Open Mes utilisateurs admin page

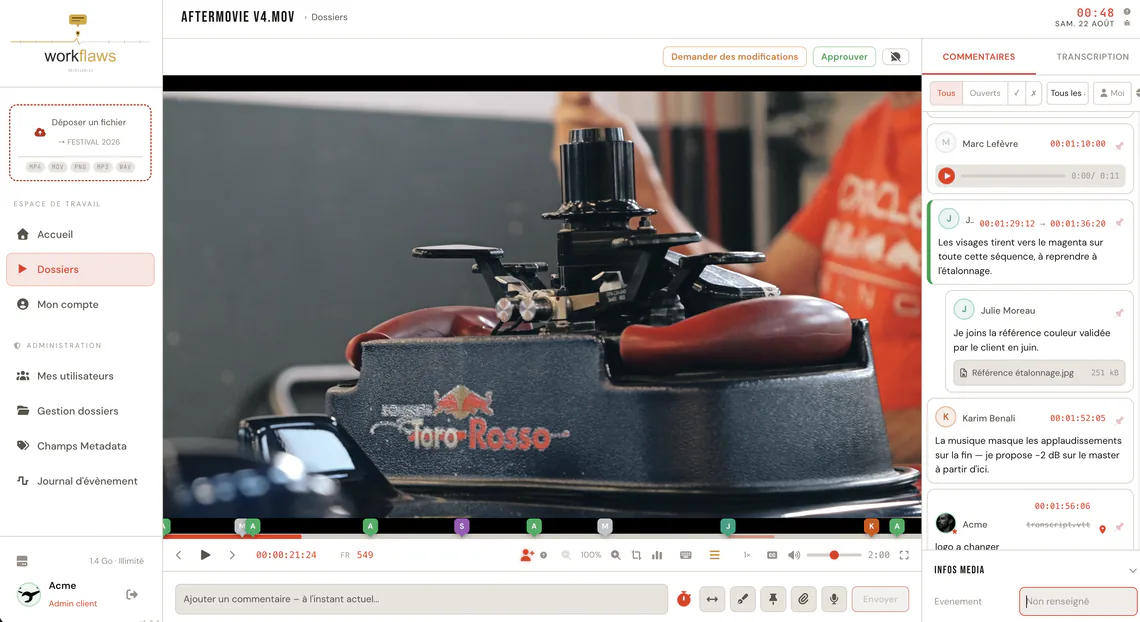coord(80,376)
